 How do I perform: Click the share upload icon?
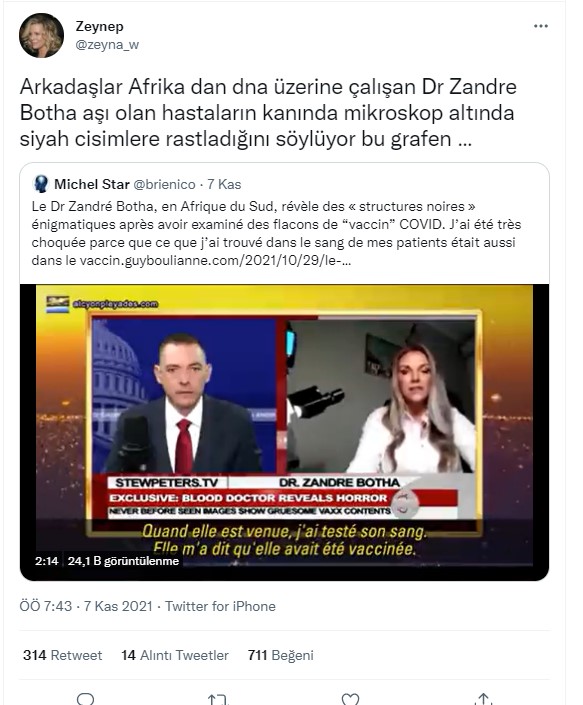point(483,699)
